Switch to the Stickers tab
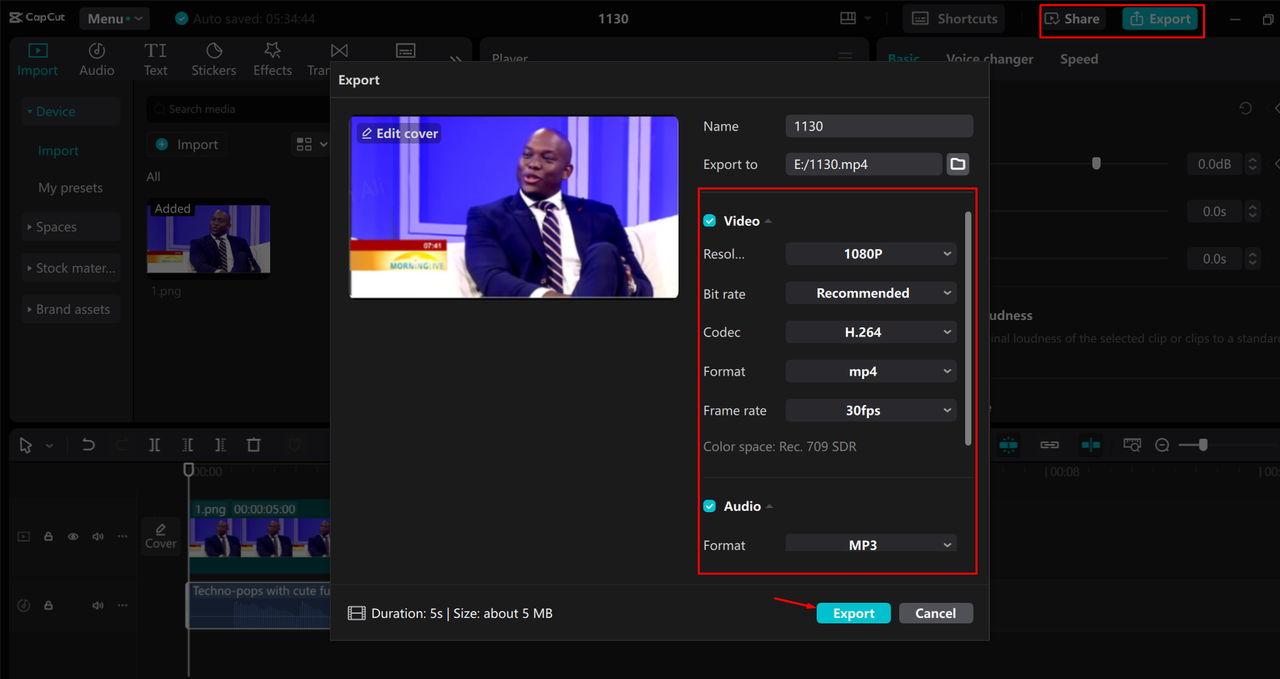1280x679 pixels. [214, 60]
